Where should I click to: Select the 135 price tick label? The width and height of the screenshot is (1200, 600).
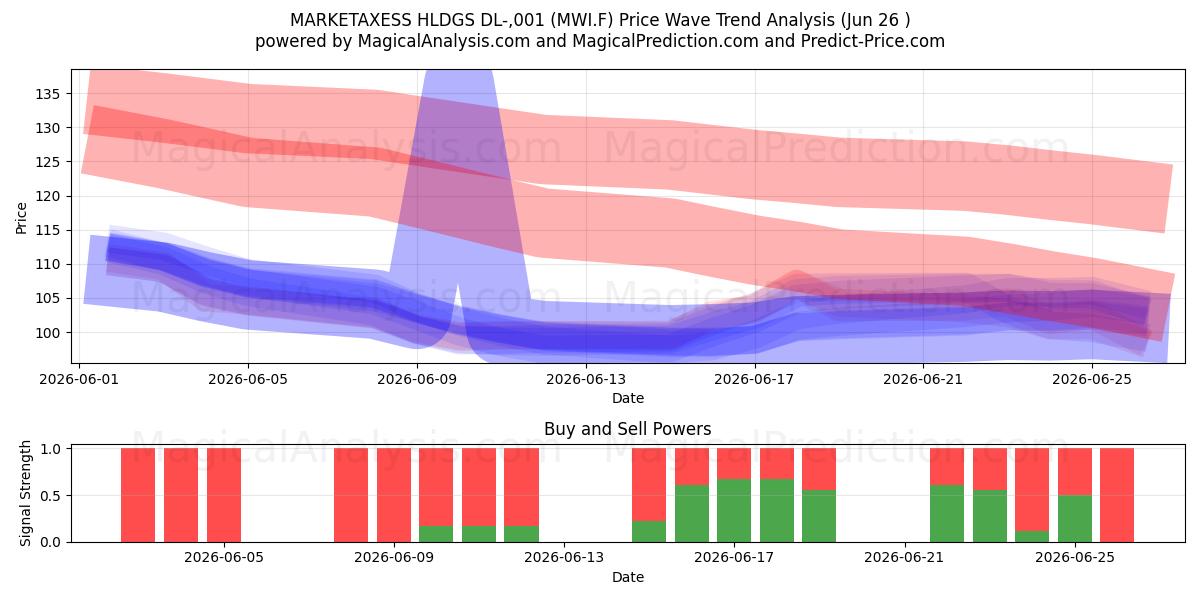[x=51, y=94]
